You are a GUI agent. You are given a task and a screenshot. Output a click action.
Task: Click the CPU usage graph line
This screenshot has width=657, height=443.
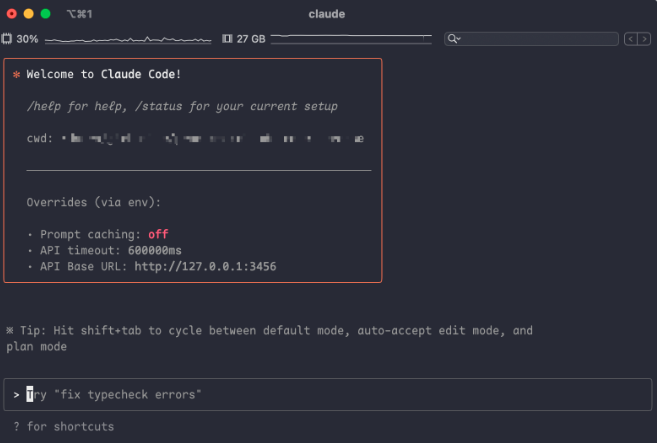tap(128, 40)
